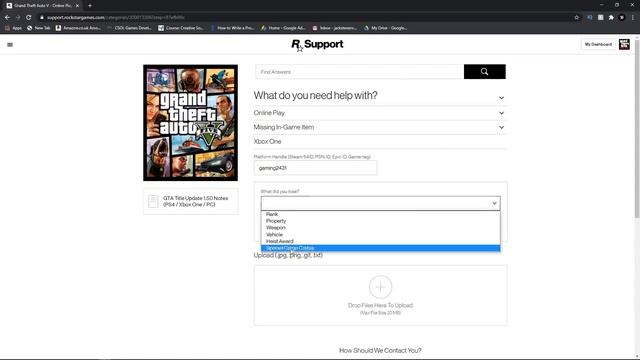Open My Dashboard
The height and width of the screenshot is (360, 640).
tap(598, 44)
